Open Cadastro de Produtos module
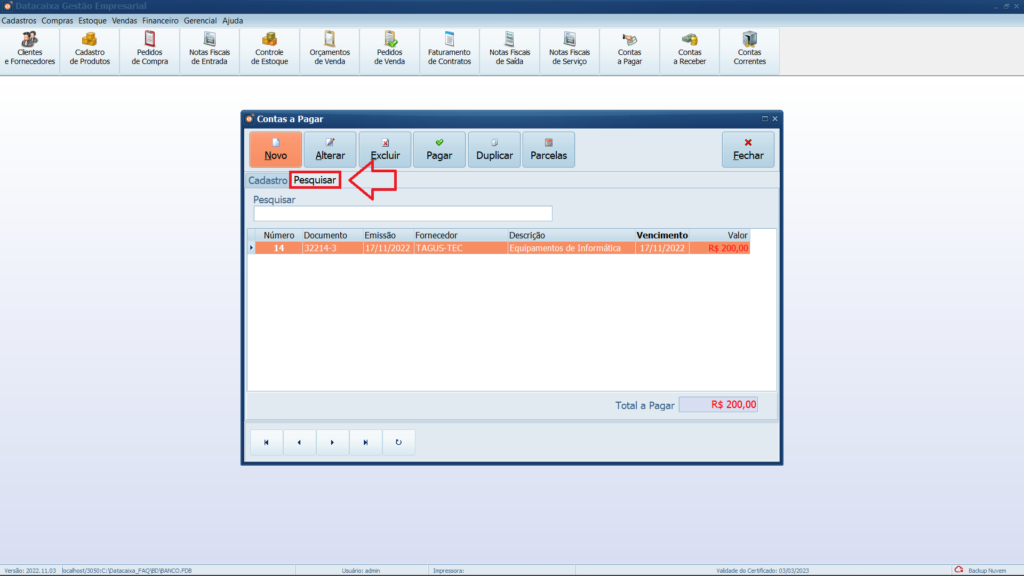Viewport: 1024px width, 576px height. (x=90, y=49)
